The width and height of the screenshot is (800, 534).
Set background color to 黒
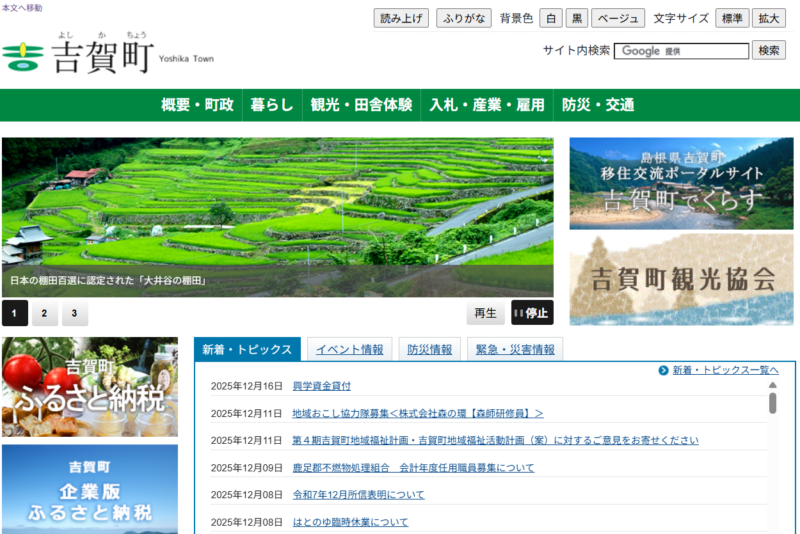pyautogui.click(x=577, y=18)
